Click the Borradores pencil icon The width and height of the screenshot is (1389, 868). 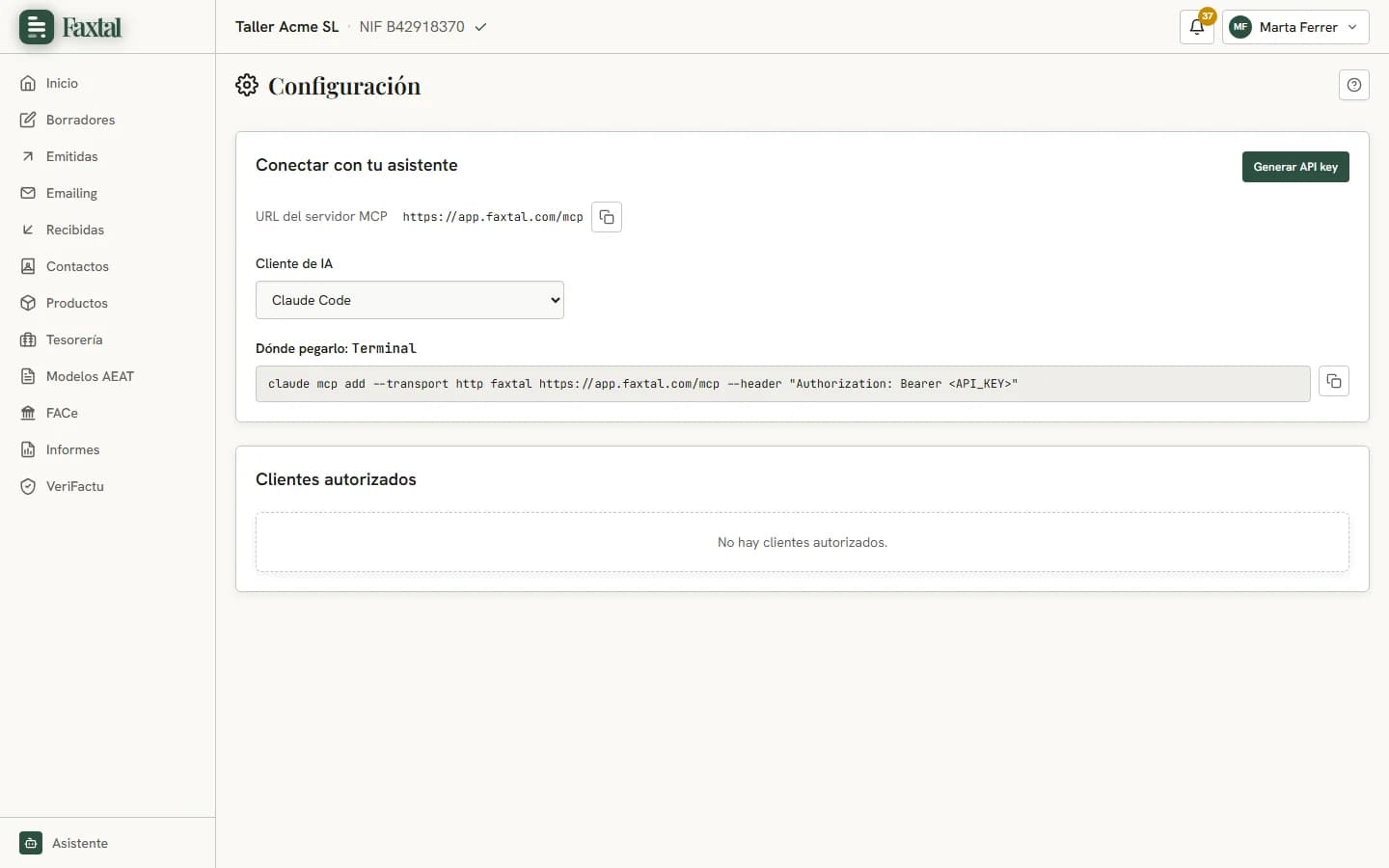[28, 120]
